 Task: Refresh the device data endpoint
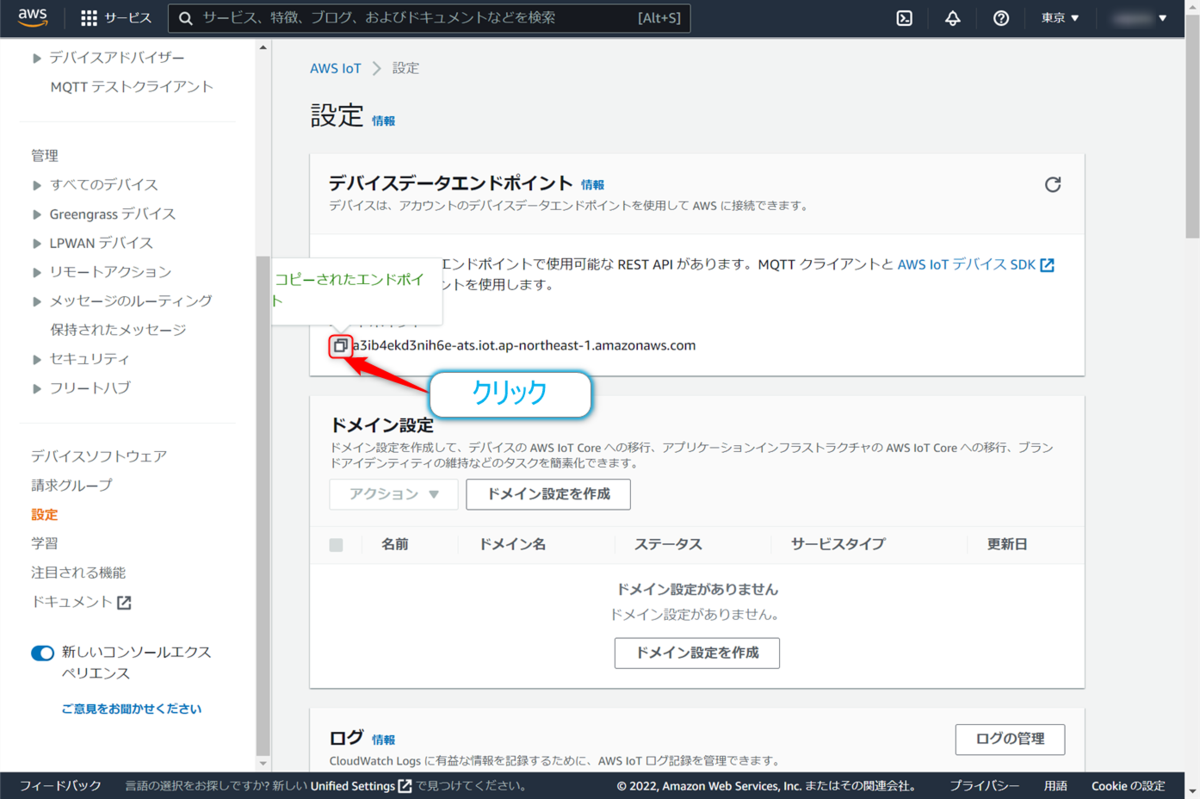point(1052,184)
